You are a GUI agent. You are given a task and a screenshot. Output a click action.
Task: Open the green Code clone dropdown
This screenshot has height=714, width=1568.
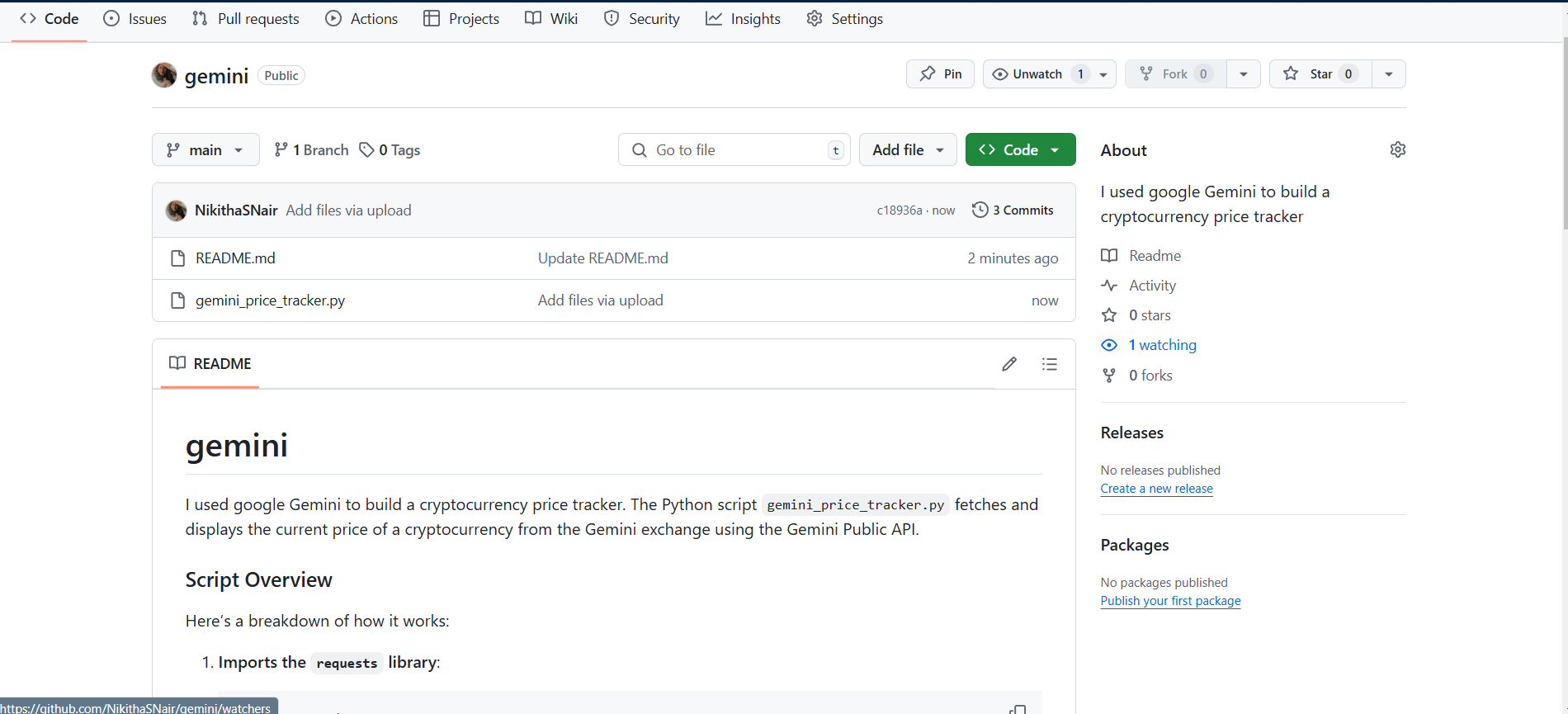pos(1020,149)
